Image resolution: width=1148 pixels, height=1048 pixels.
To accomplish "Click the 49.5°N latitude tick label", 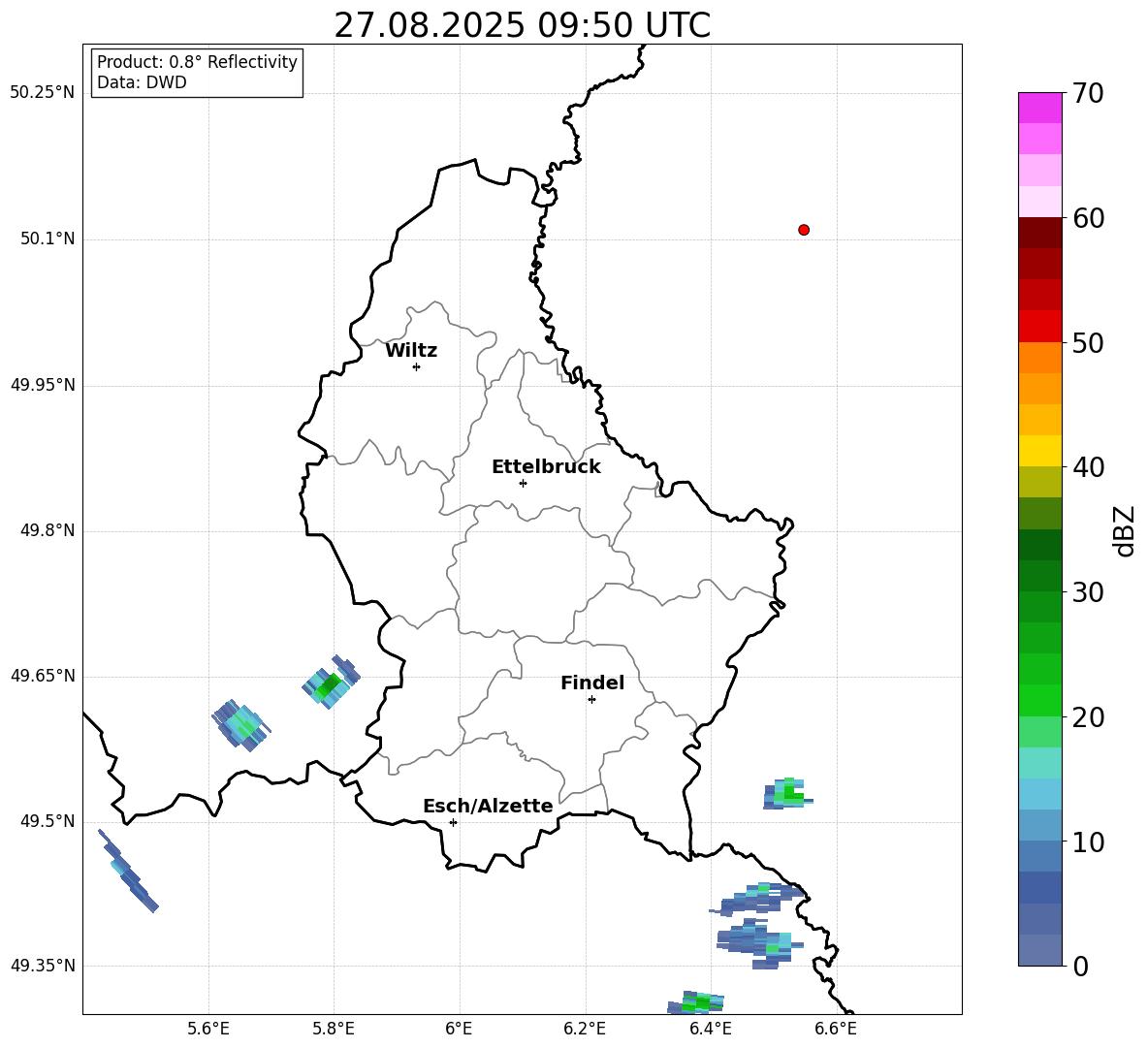I will (x=48, y=821).
